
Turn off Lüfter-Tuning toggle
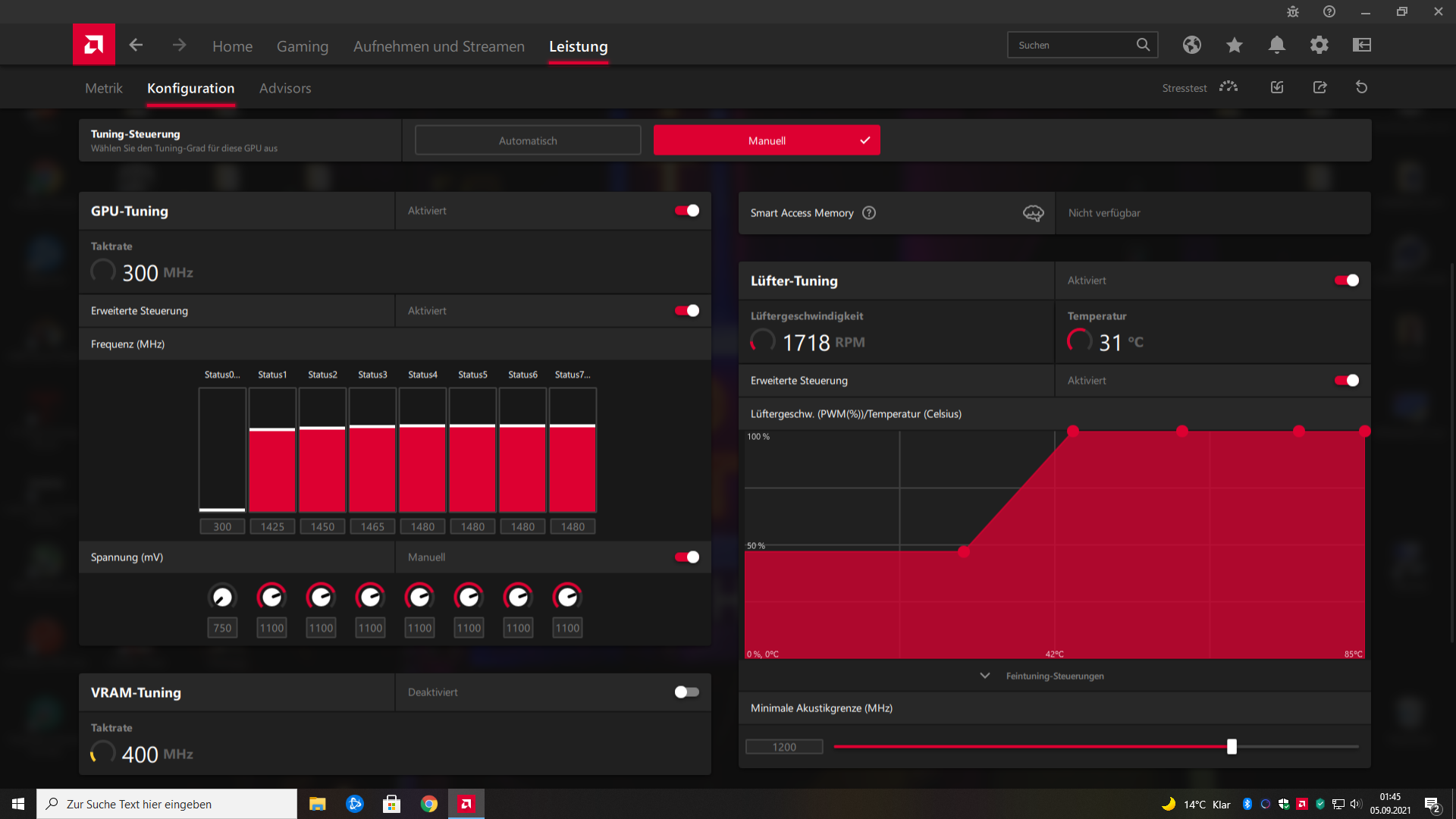pos(1347,281)
